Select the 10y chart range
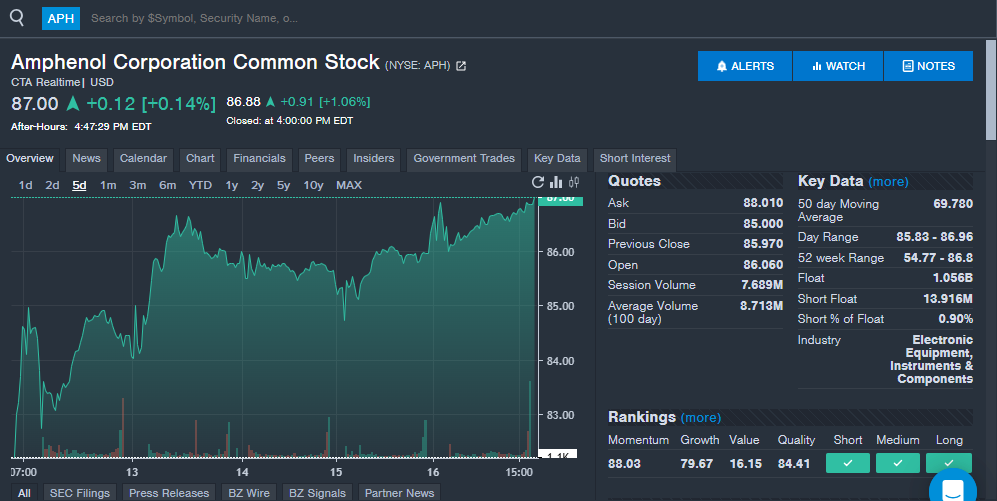 [x=313, y=185]
